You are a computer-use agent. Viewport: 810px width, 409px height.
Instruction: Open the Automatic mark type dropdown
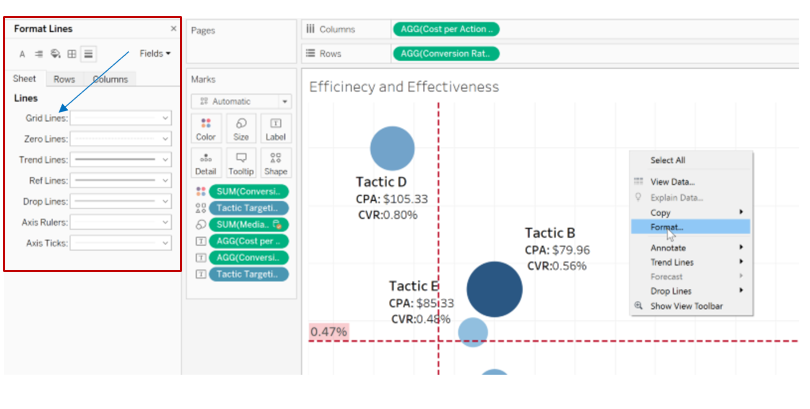[x=241, y=101]
